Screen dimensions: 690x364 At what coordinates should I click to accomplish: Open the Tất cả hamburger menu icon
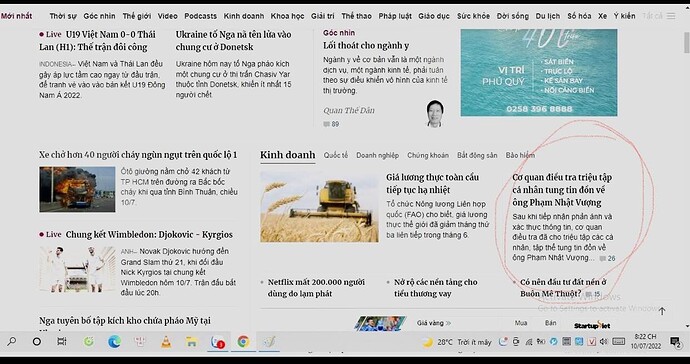pos(671,16)
